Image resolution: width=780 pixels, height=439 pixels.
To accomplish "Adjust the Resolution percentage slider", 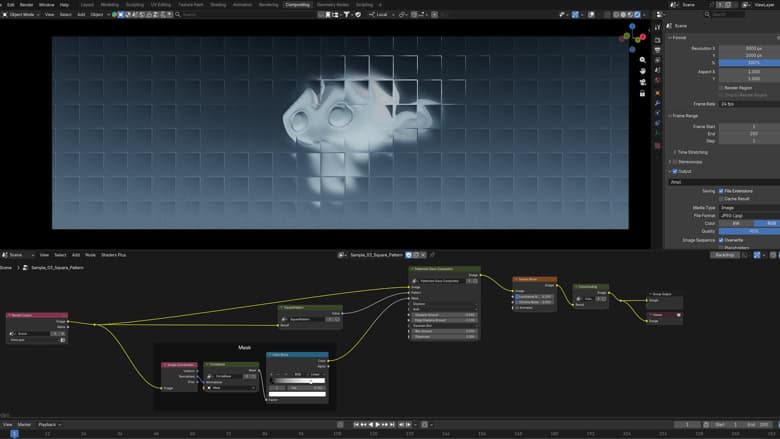I will (749, 63).
